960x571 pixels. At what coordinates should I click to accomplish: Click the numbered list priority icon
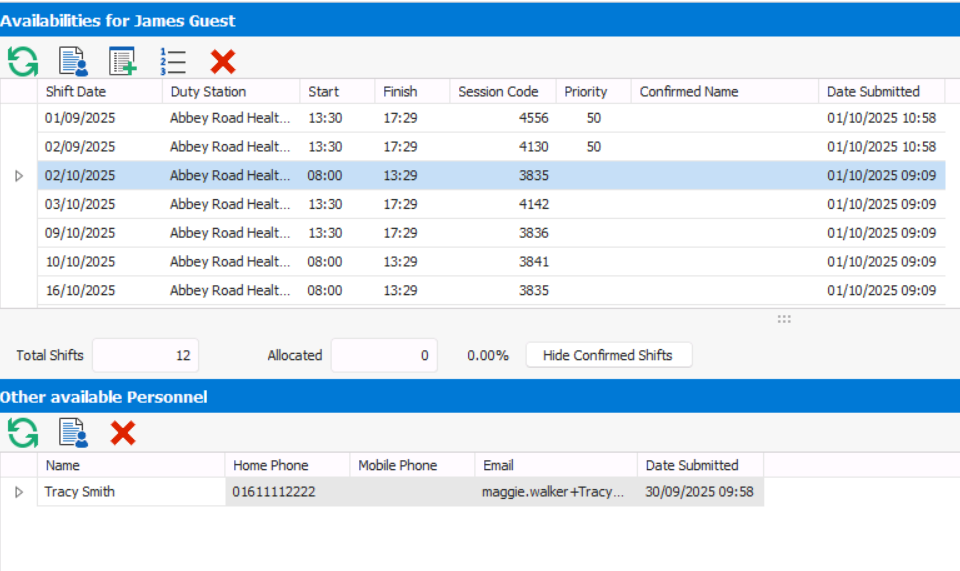click(x=173, y=61)
